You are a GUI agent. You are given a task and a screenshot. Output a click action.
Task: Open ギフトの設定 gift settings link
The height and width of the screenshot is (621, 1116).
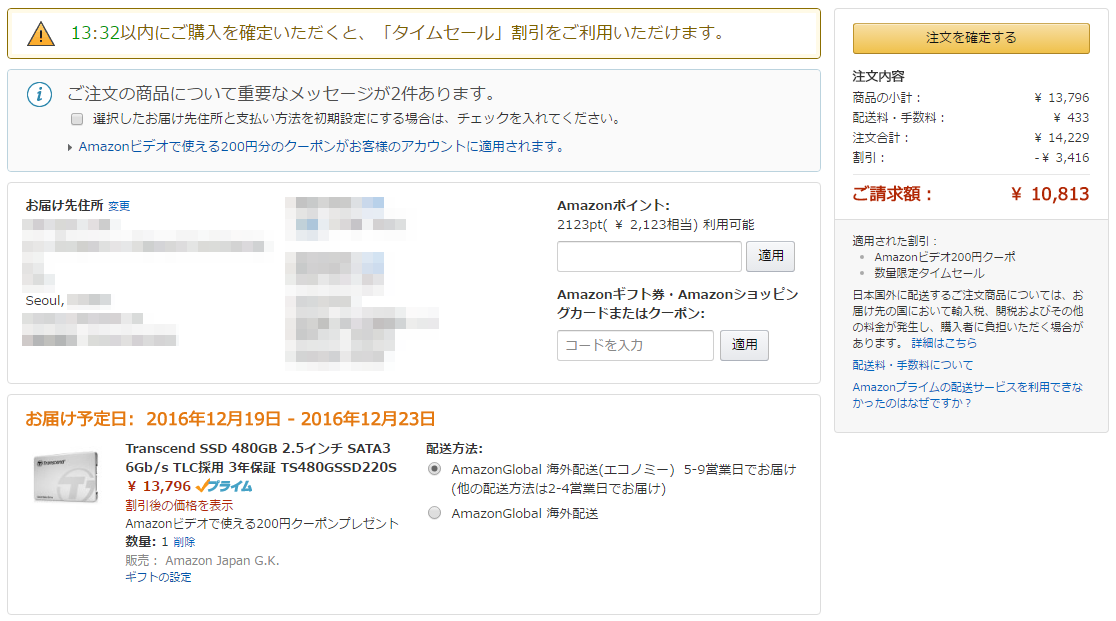(x=158, y=577)
